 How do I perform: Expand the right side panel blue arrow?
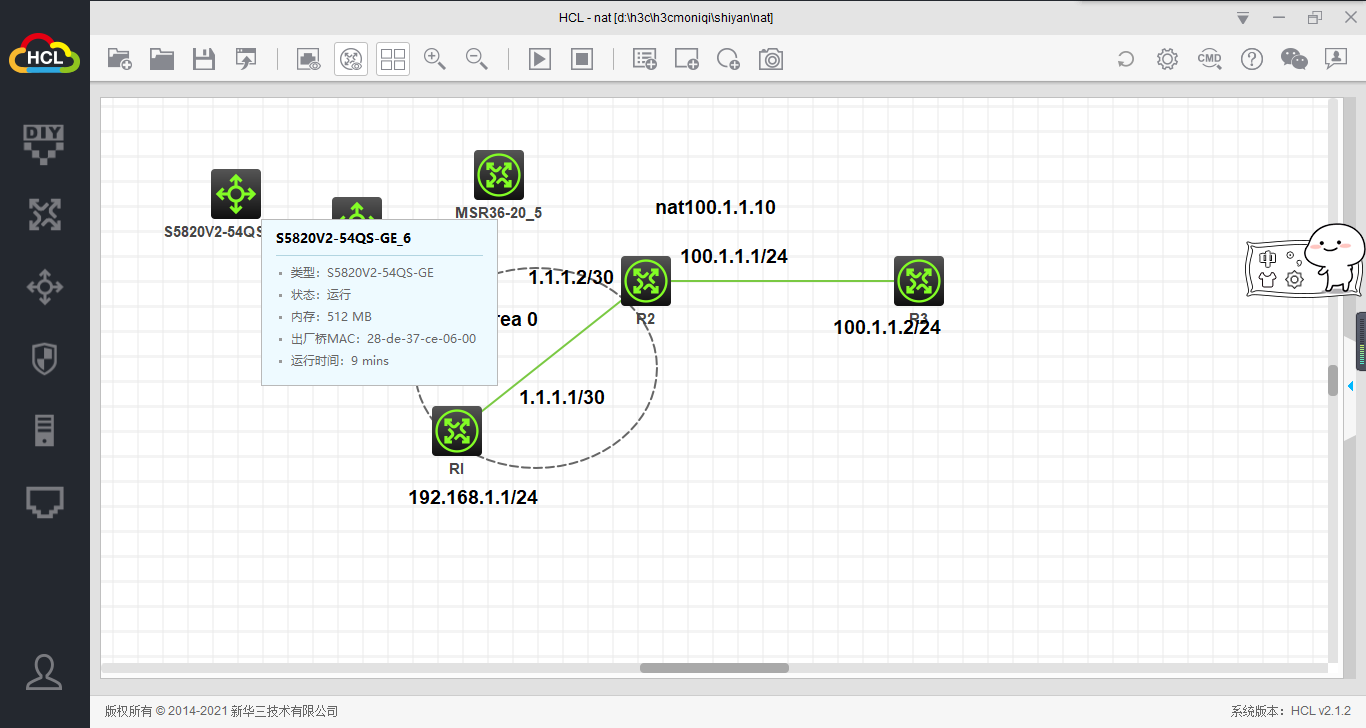click(x=1351, y=386)
